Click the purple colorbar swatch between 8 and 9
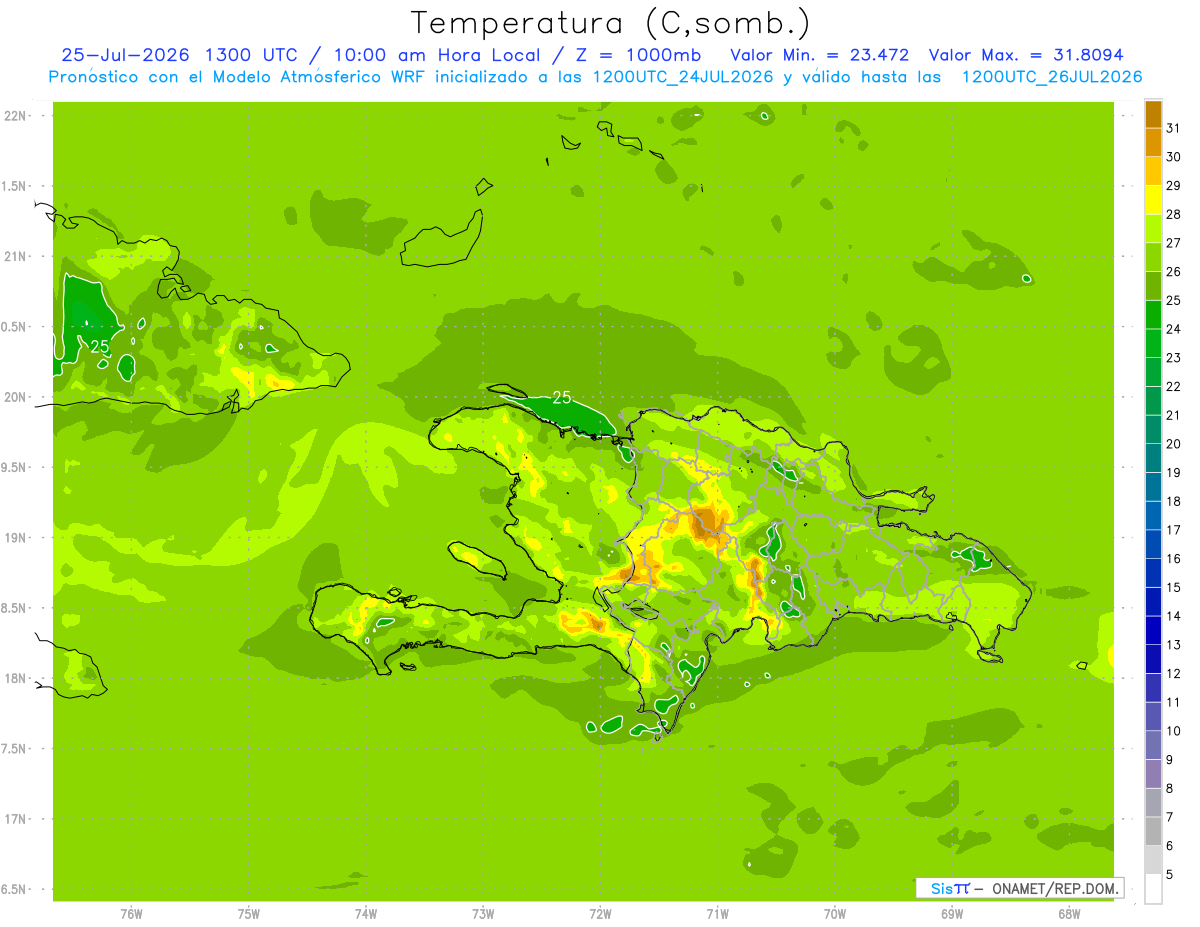 [1153, 774]
